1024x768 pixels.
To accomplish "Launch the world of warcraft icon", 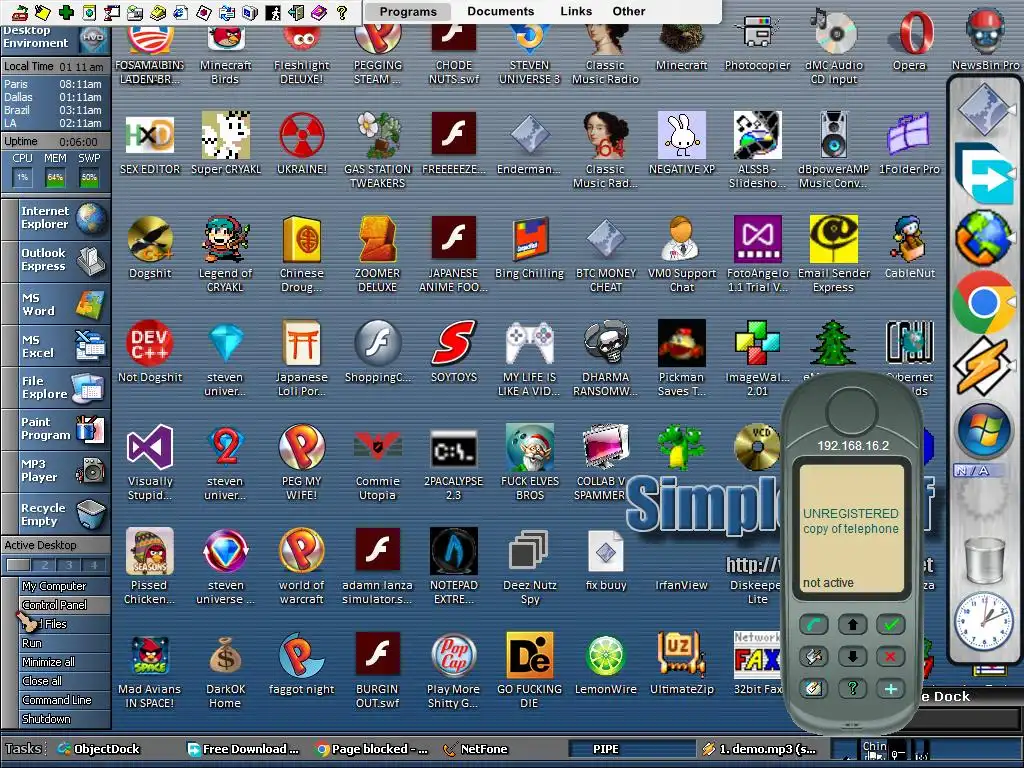I will 302,551.
